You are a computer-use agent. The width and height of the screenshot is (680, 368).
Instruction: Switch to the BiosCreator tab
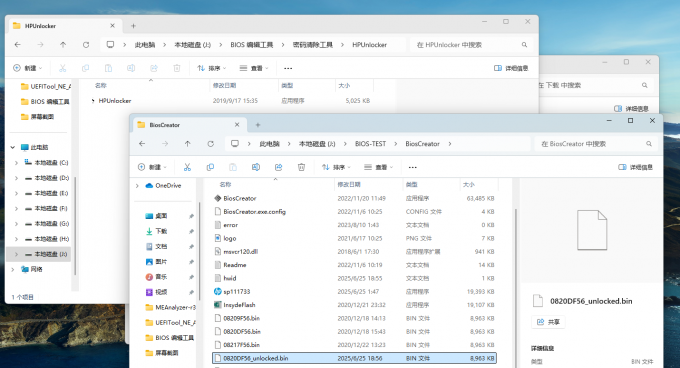(x=189, y=125)
